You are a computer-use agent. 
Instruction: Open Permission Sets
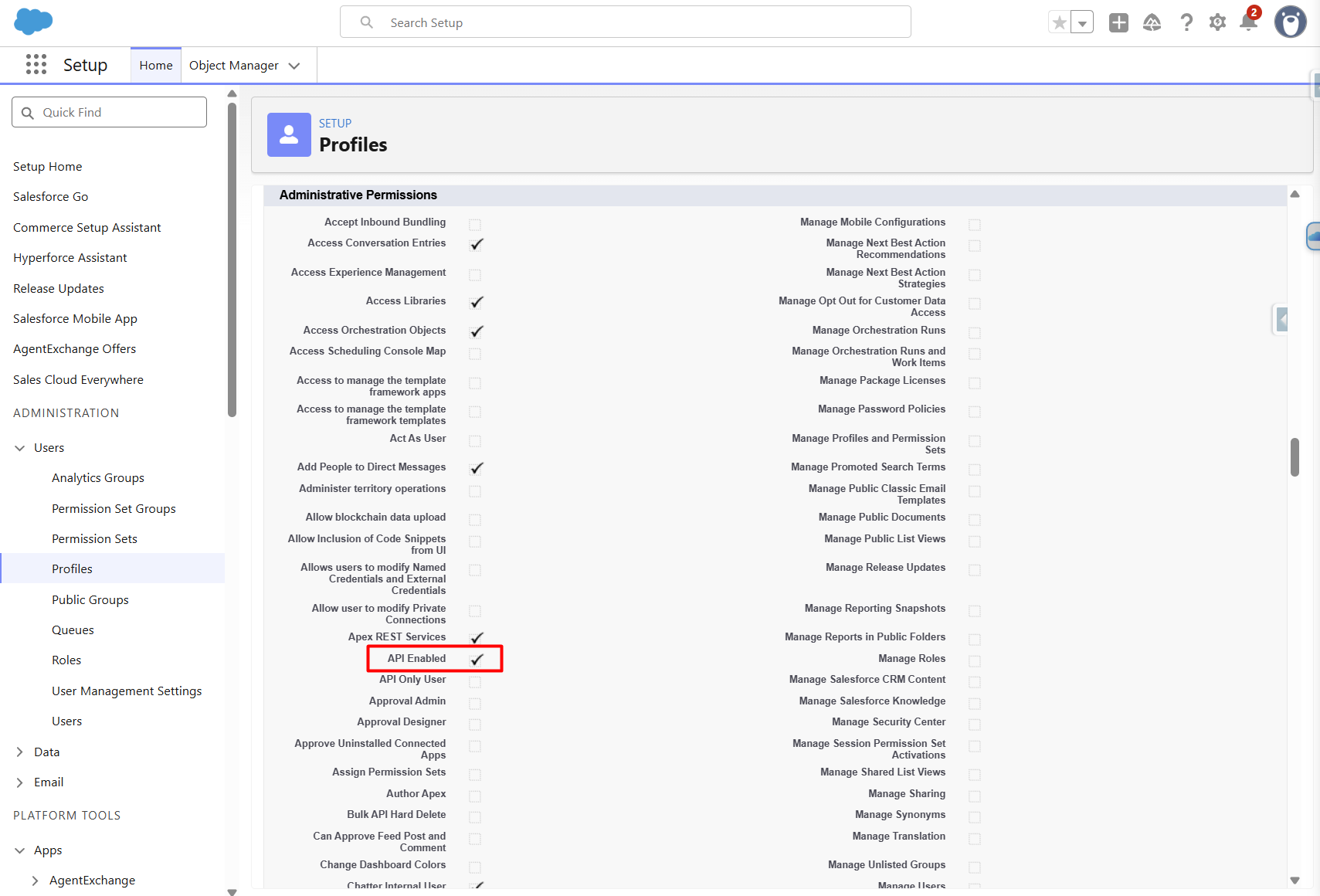coord(95,539)
